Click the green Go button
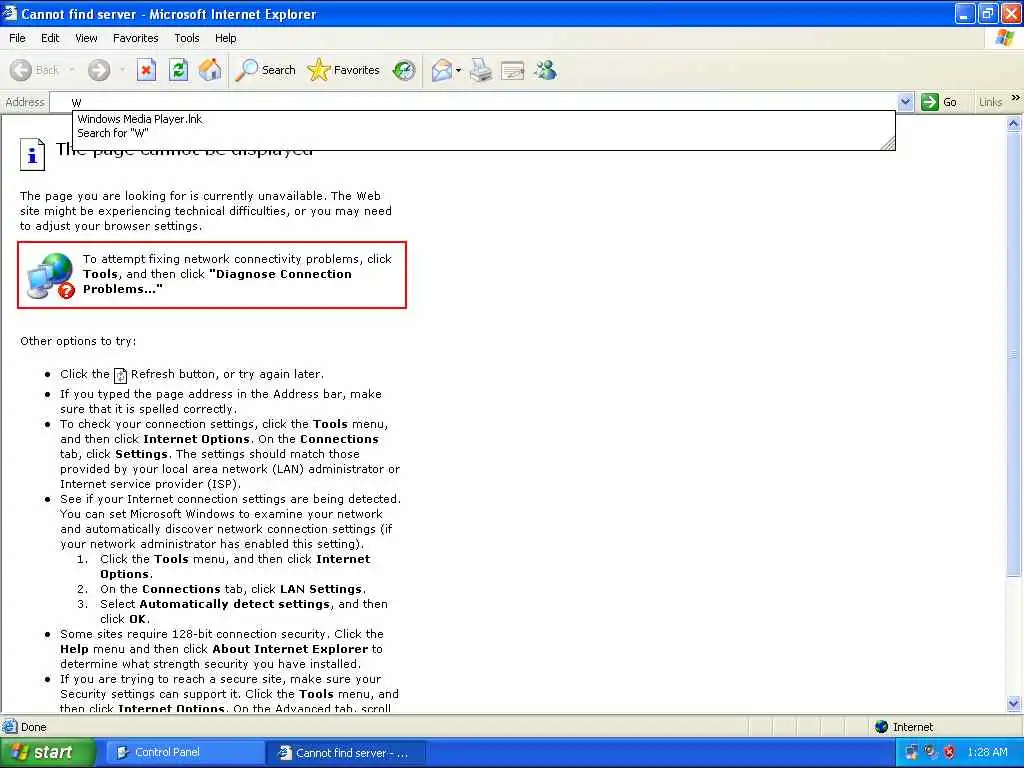 point(939,102)
